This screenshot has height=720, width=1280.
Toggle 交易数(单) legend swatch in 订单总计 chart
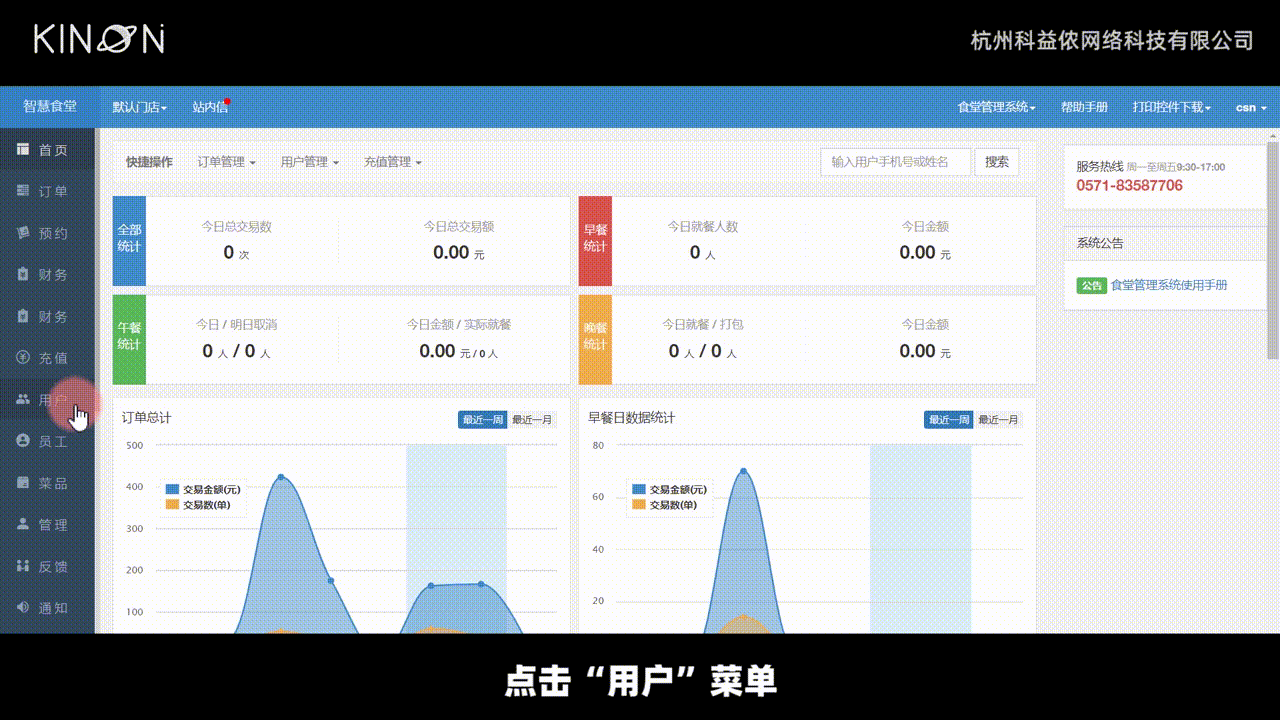point(172,505)
